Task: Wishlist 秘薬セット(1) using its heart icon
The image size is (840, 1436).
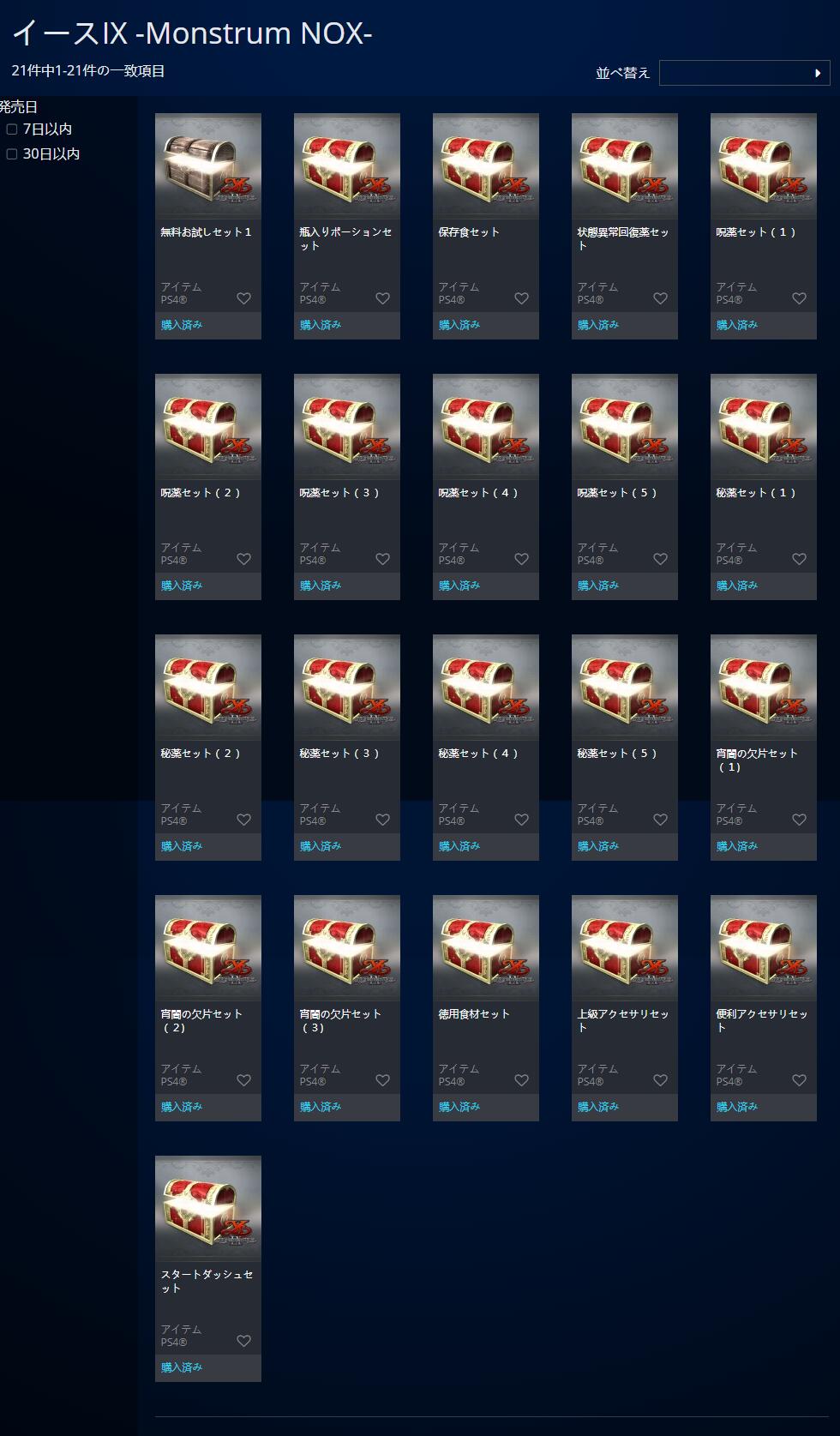Action: pos(800,559)
